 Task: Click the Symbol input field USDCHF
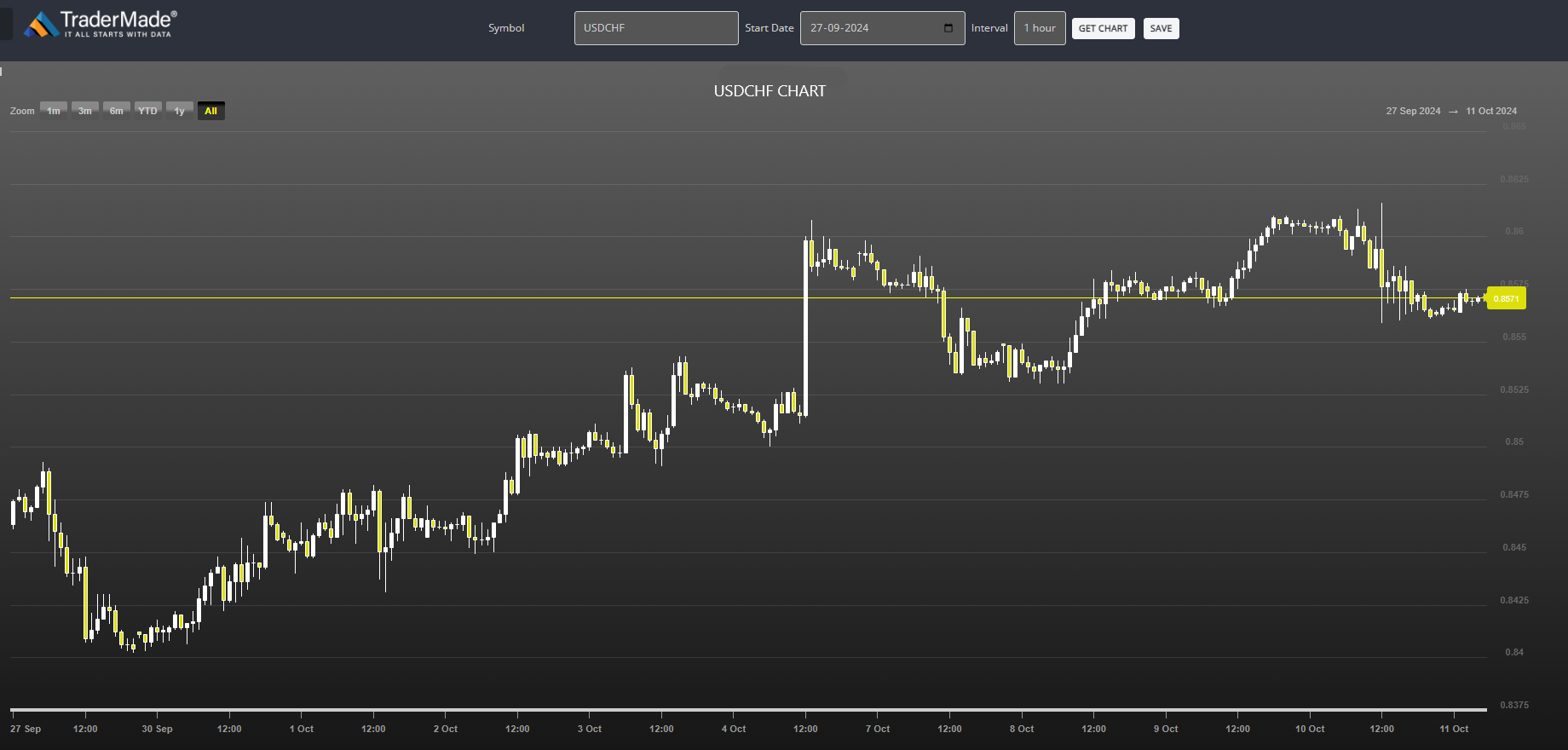[656, 28]
